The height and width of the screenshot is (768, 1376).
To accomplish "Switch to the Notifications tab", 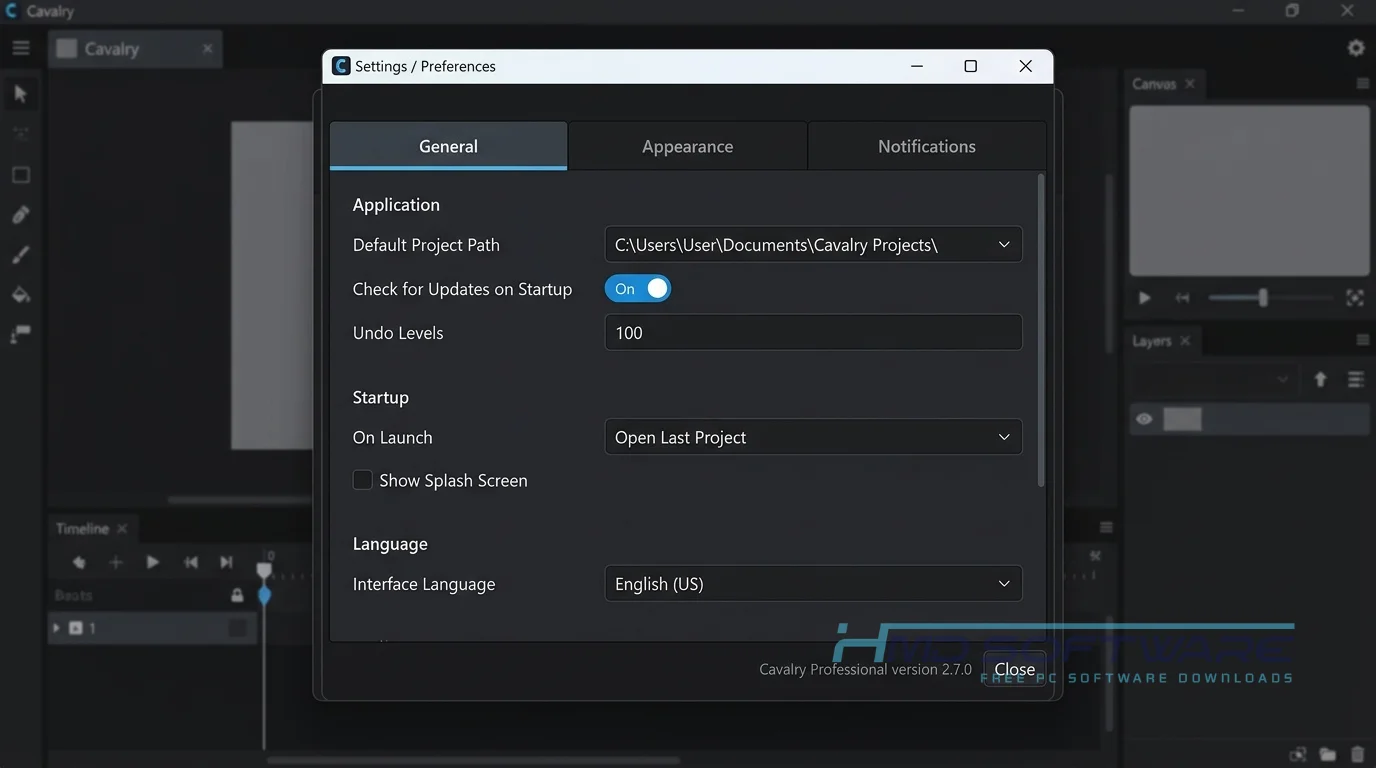I will (926, 146).
